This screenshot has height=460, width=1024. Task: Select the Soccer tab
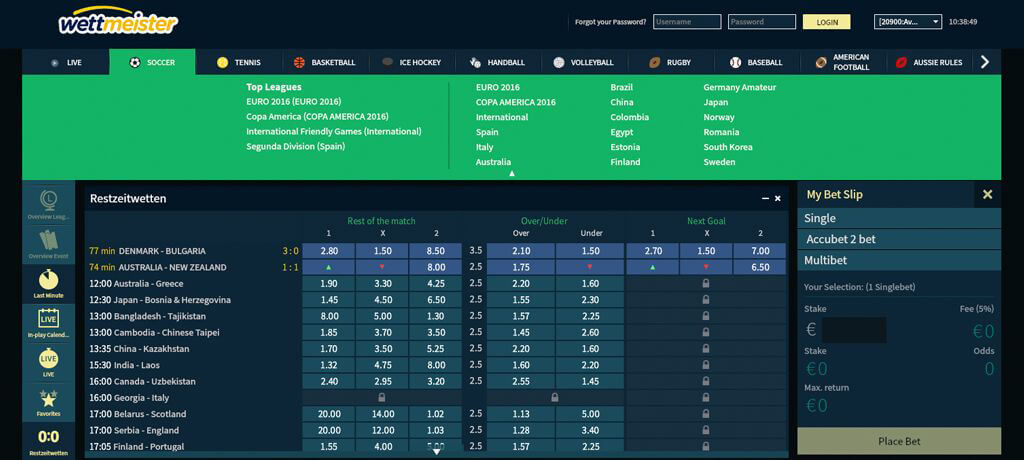point(152,62)
